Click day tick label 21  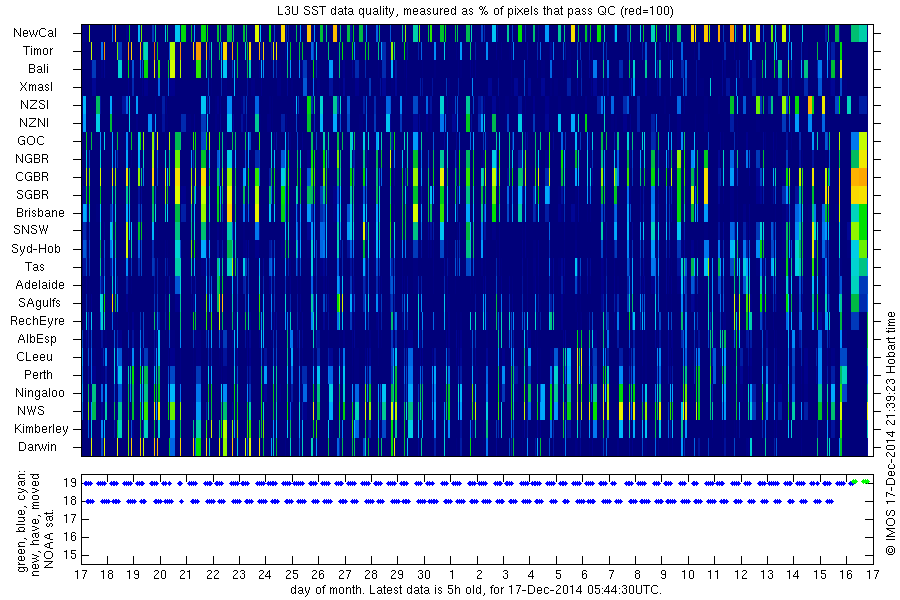pos(186,574)
